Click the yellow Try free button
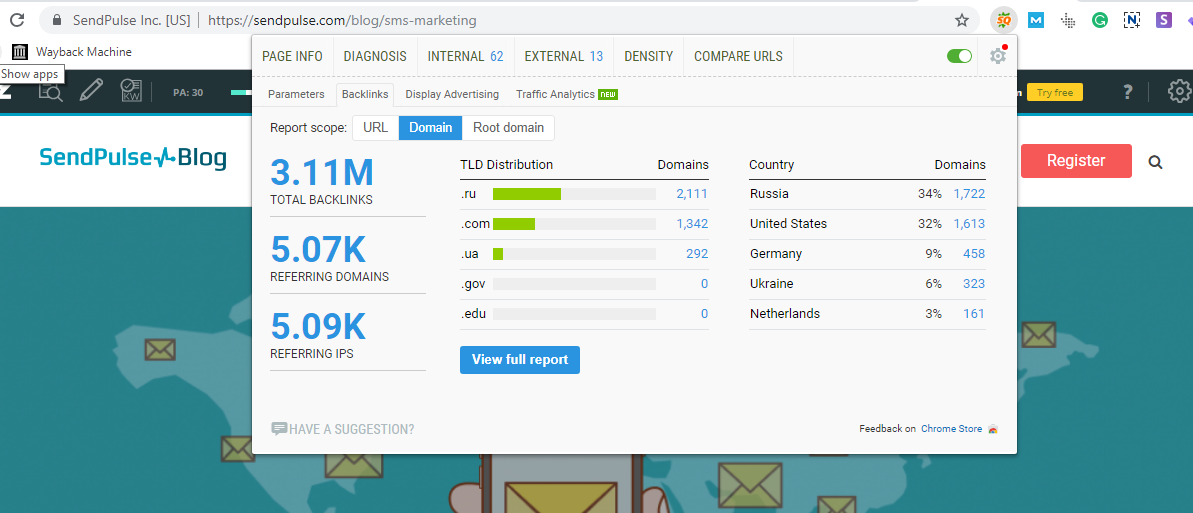 [x=1055, y=93]
